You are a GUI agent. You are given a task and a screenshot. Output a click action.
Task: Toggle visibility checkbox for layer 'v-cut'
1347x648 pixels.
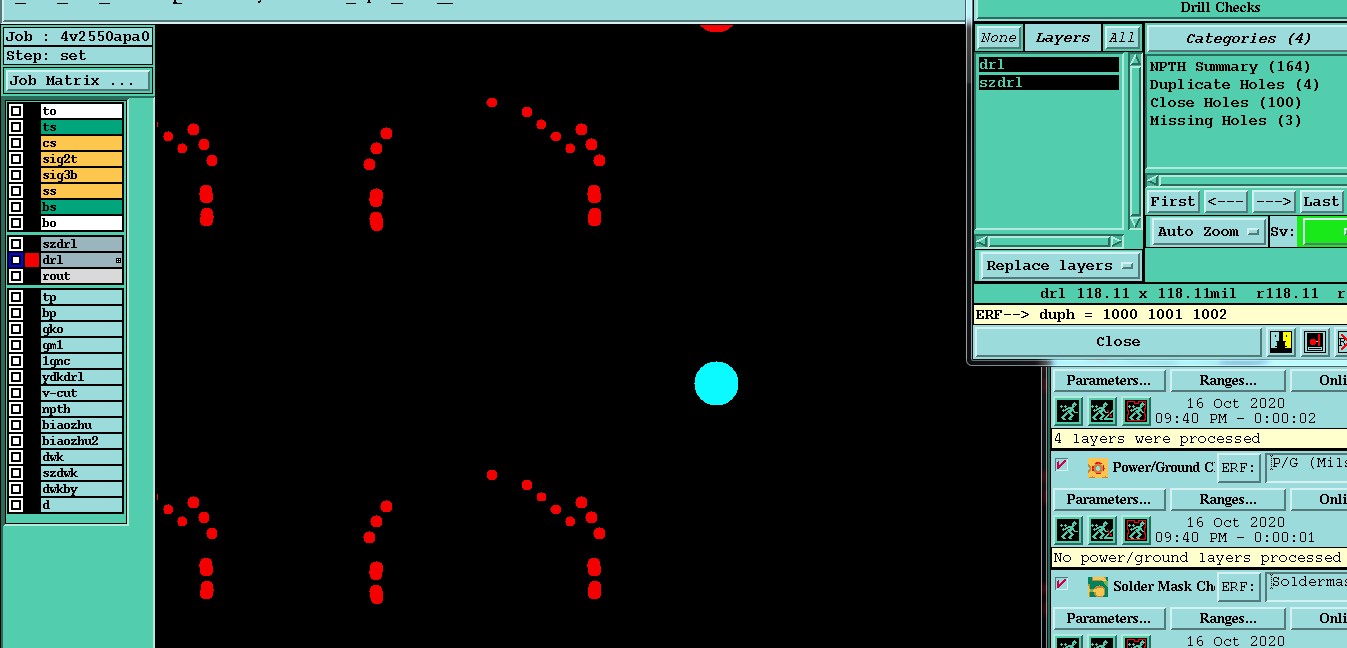coord(16,393)
